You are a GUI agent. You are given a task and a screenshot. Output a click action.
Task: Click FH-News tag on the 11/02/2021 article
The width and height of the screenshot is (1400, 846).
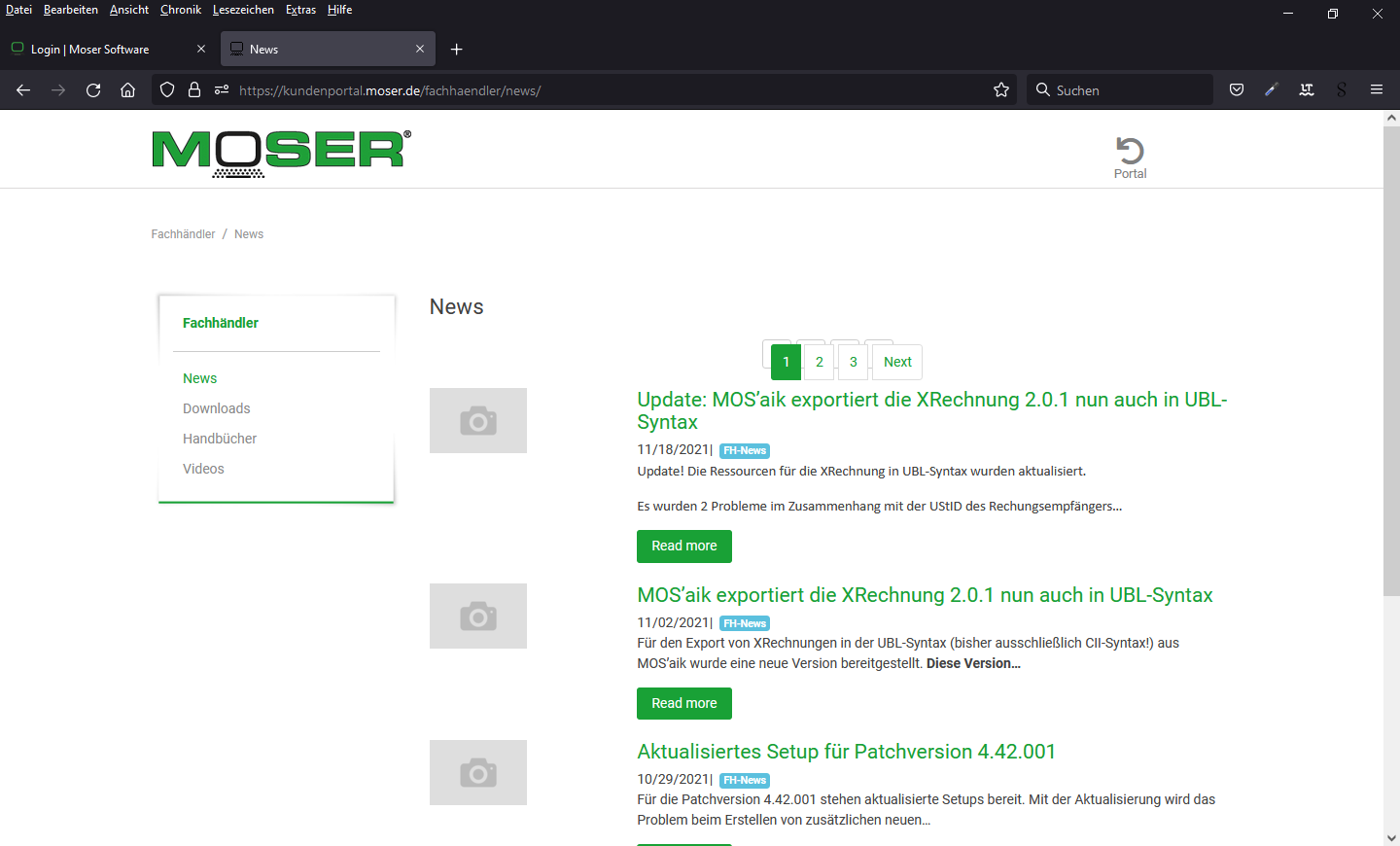click(745, 623)
